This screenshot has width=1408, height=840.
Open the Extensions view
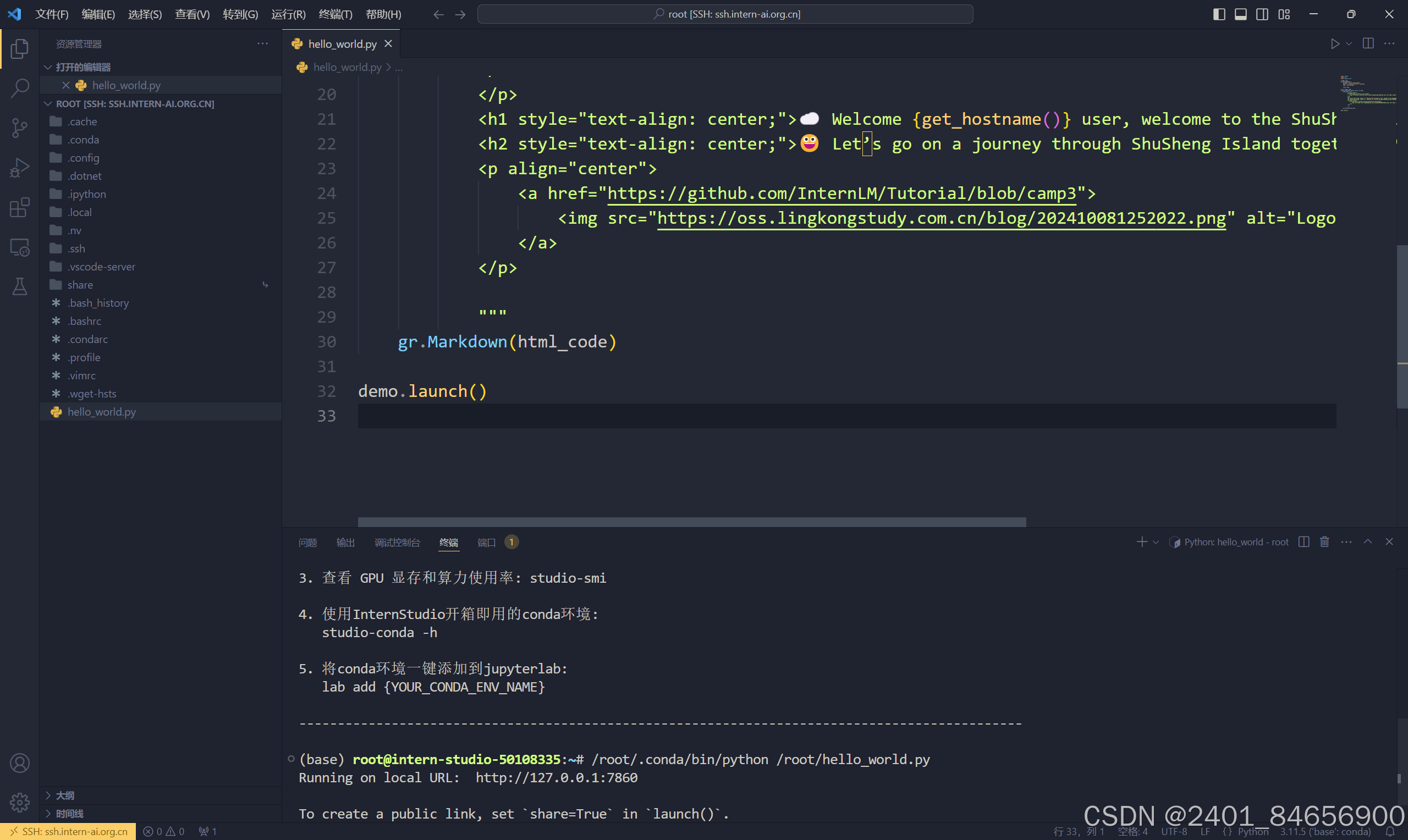(x=20, y=208)
